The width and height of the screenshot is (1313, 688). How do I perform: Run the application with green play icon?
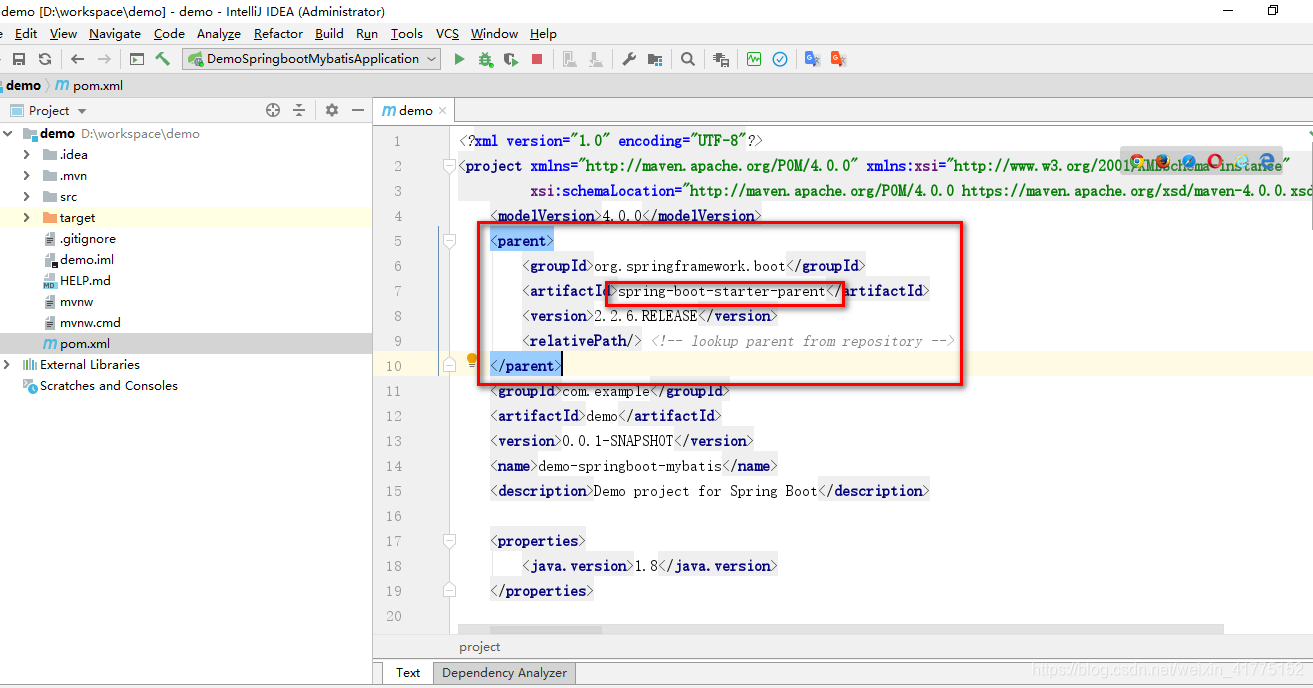pos(459,59)
